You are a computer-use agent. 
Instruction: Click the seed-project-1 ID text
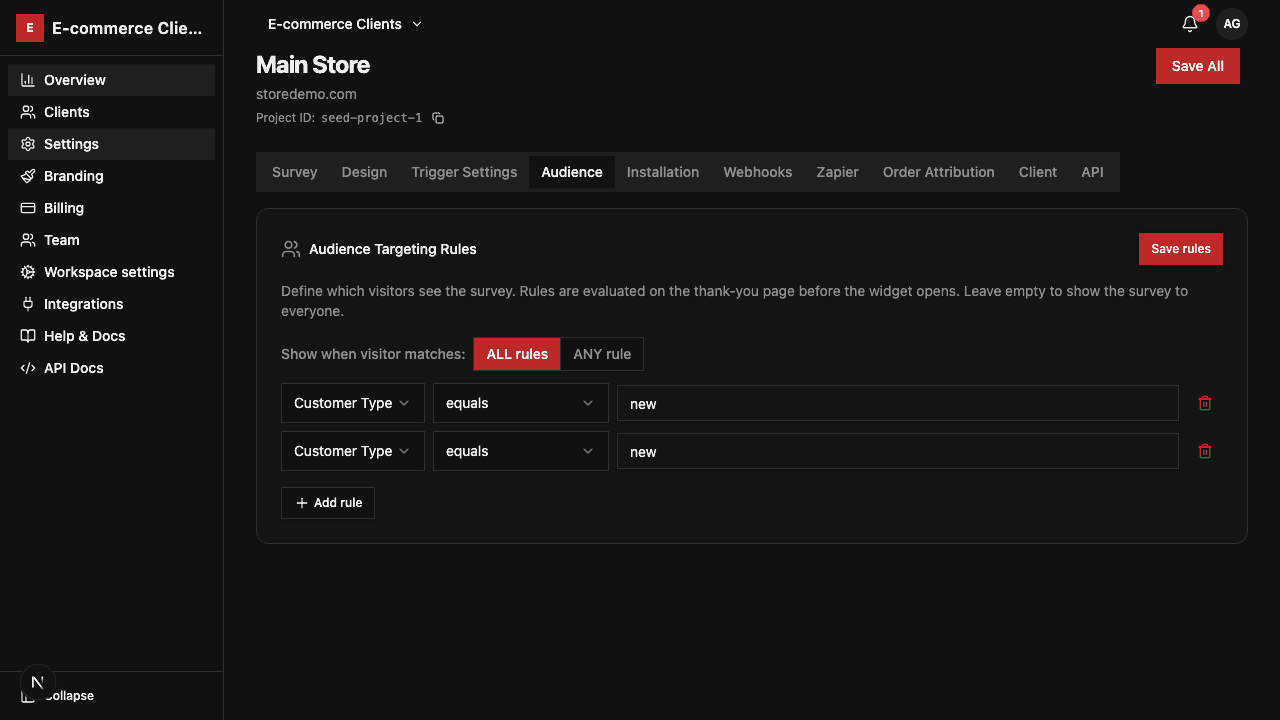click(x=371, y=118)
